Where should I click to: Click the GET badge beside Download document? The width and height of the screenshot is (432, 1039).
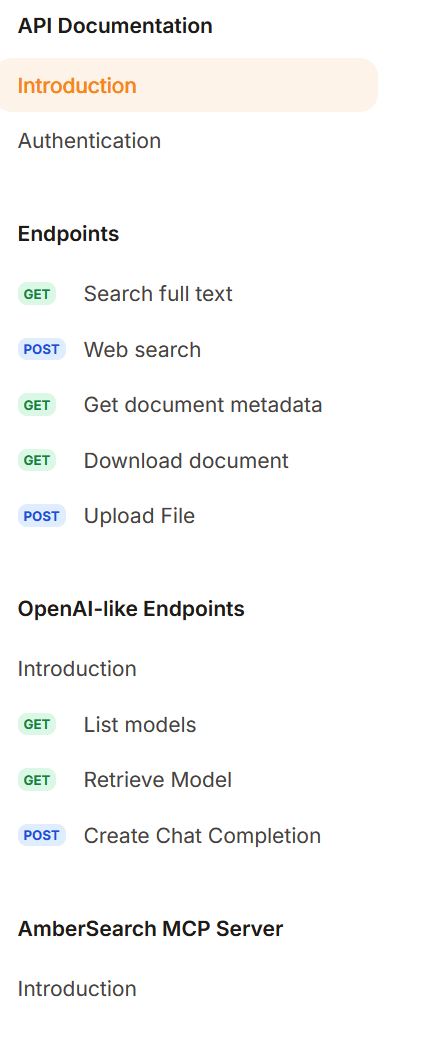[37, 460]
